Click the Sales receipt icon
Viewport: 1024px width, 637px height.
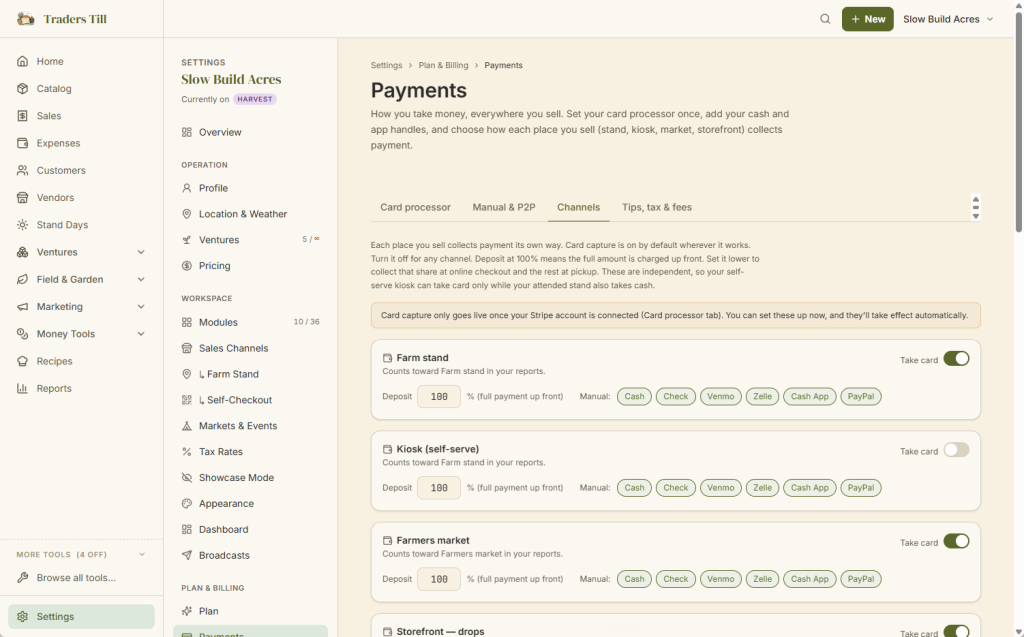click(x=22, y=116)
